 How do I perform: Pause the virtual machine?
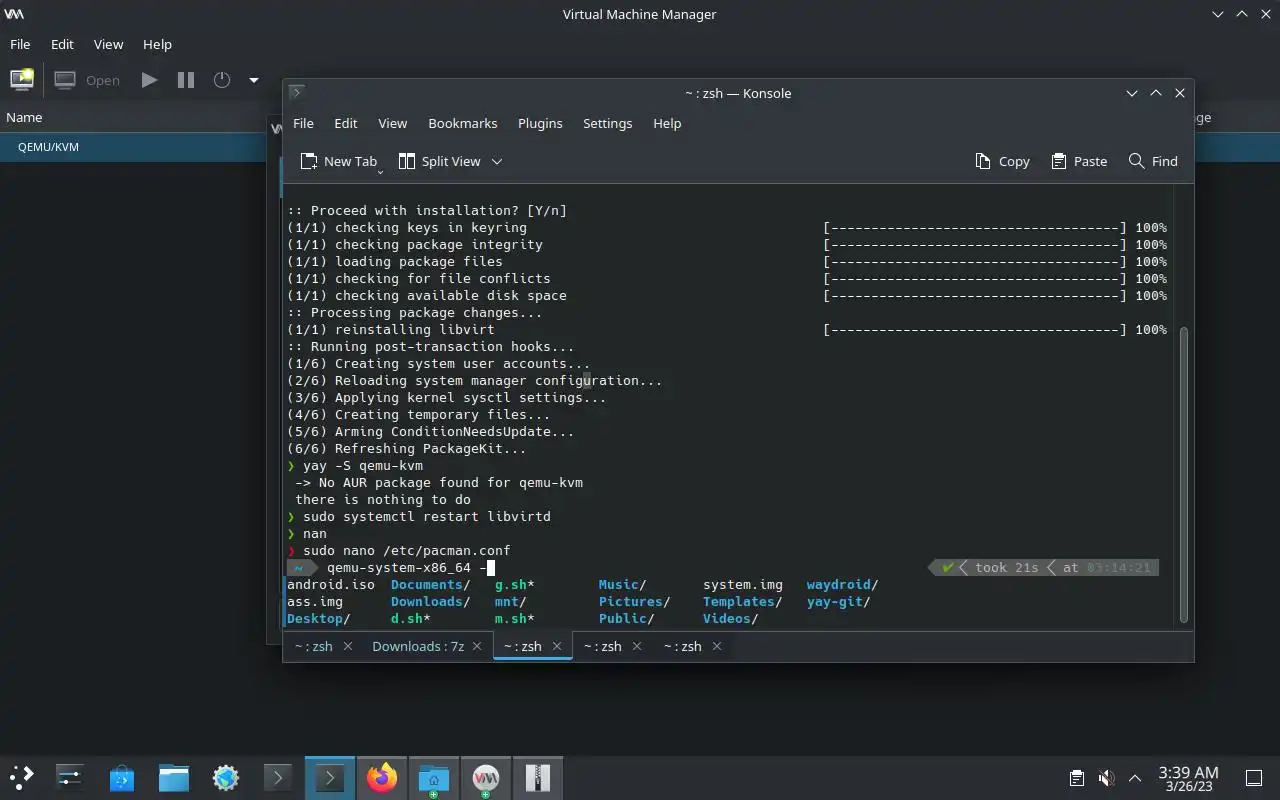click(x=186, y=80)
